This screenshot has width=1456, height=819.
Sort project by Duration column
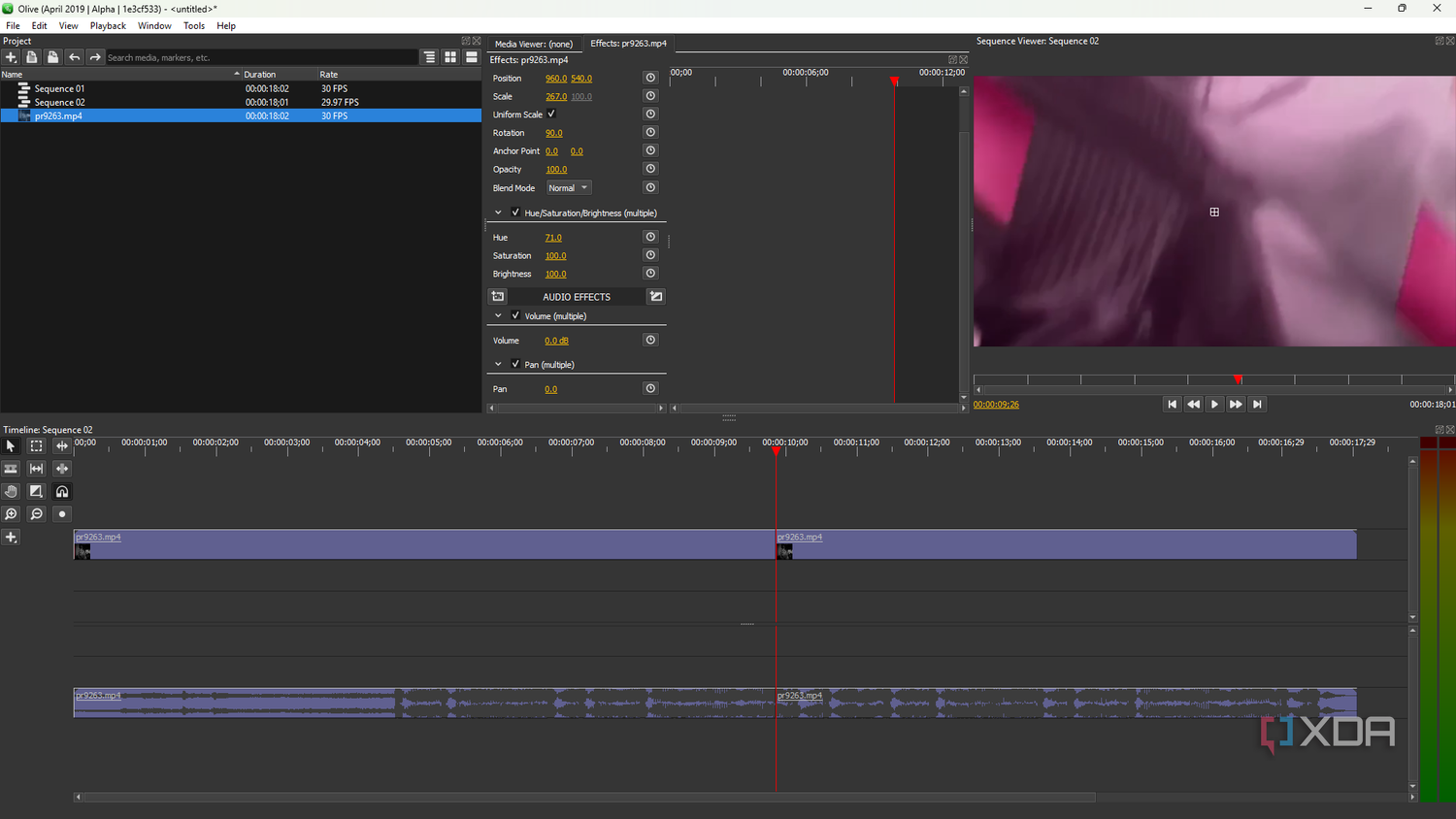[281, 74]
